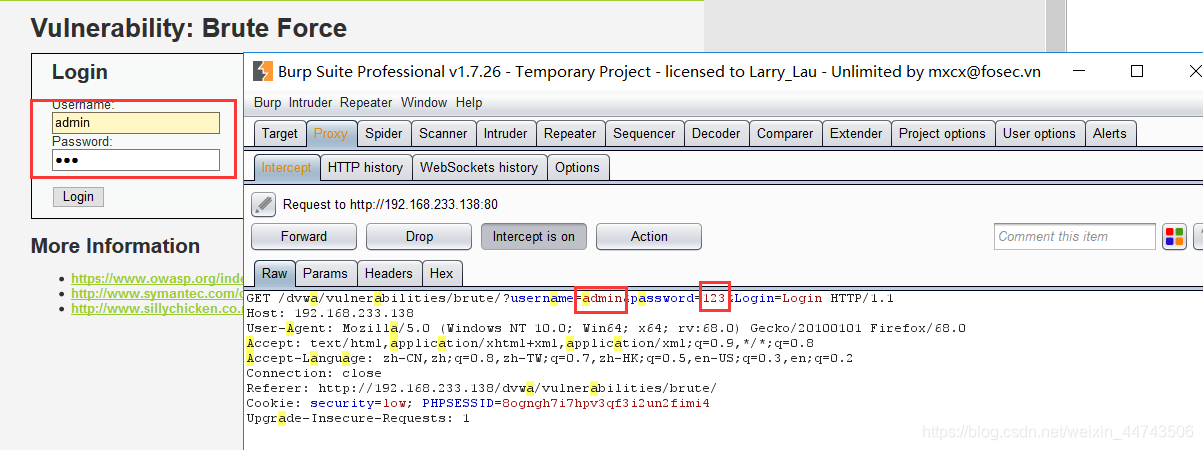Switch to the Spider tab
Viewport: 1203px width, 450px height.
pyautogui.click(x=383, y=133)
